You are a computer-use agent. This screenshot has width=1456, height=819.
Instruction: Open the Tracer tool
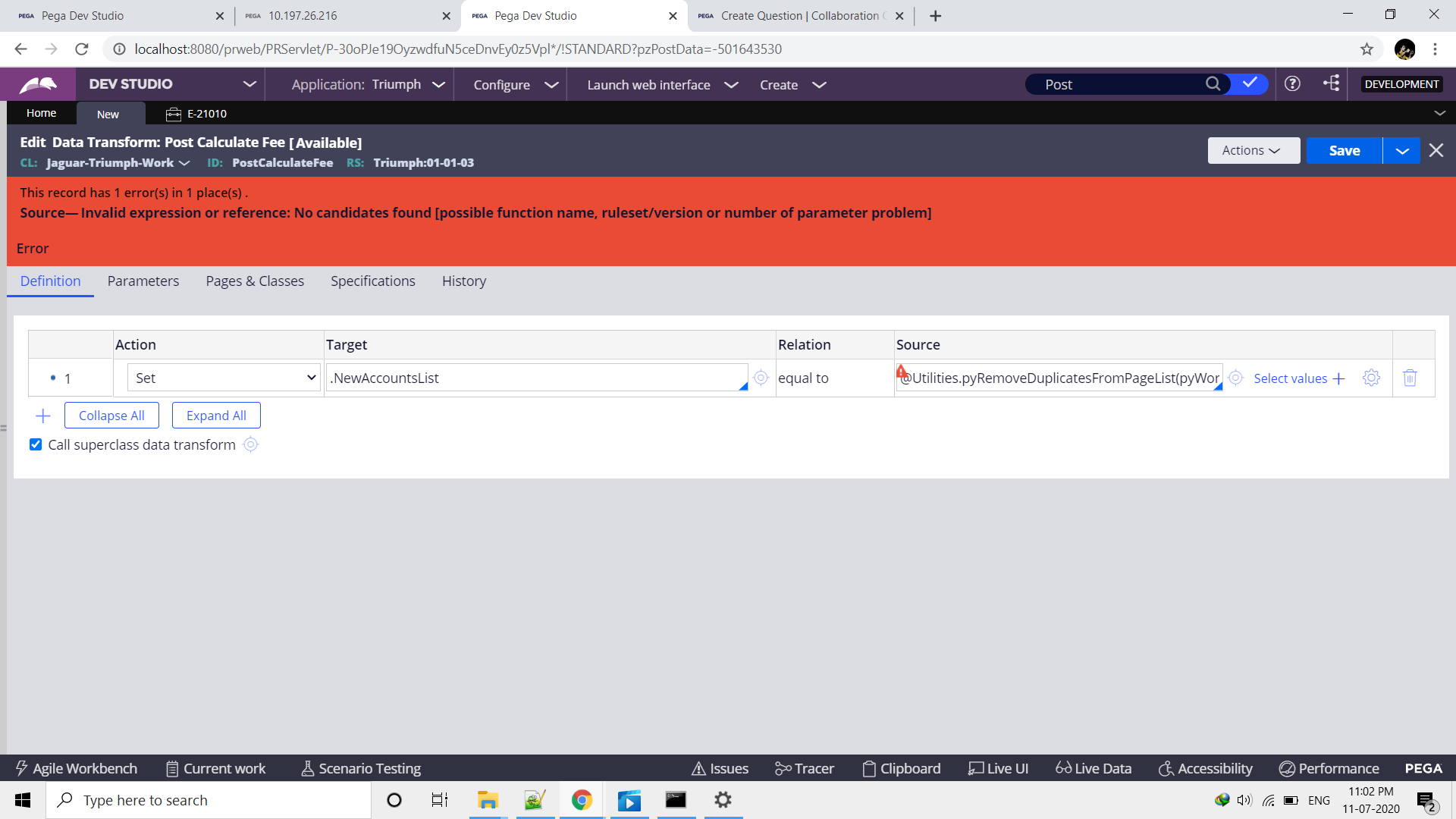pyautogui.click(x=804, y=768)
